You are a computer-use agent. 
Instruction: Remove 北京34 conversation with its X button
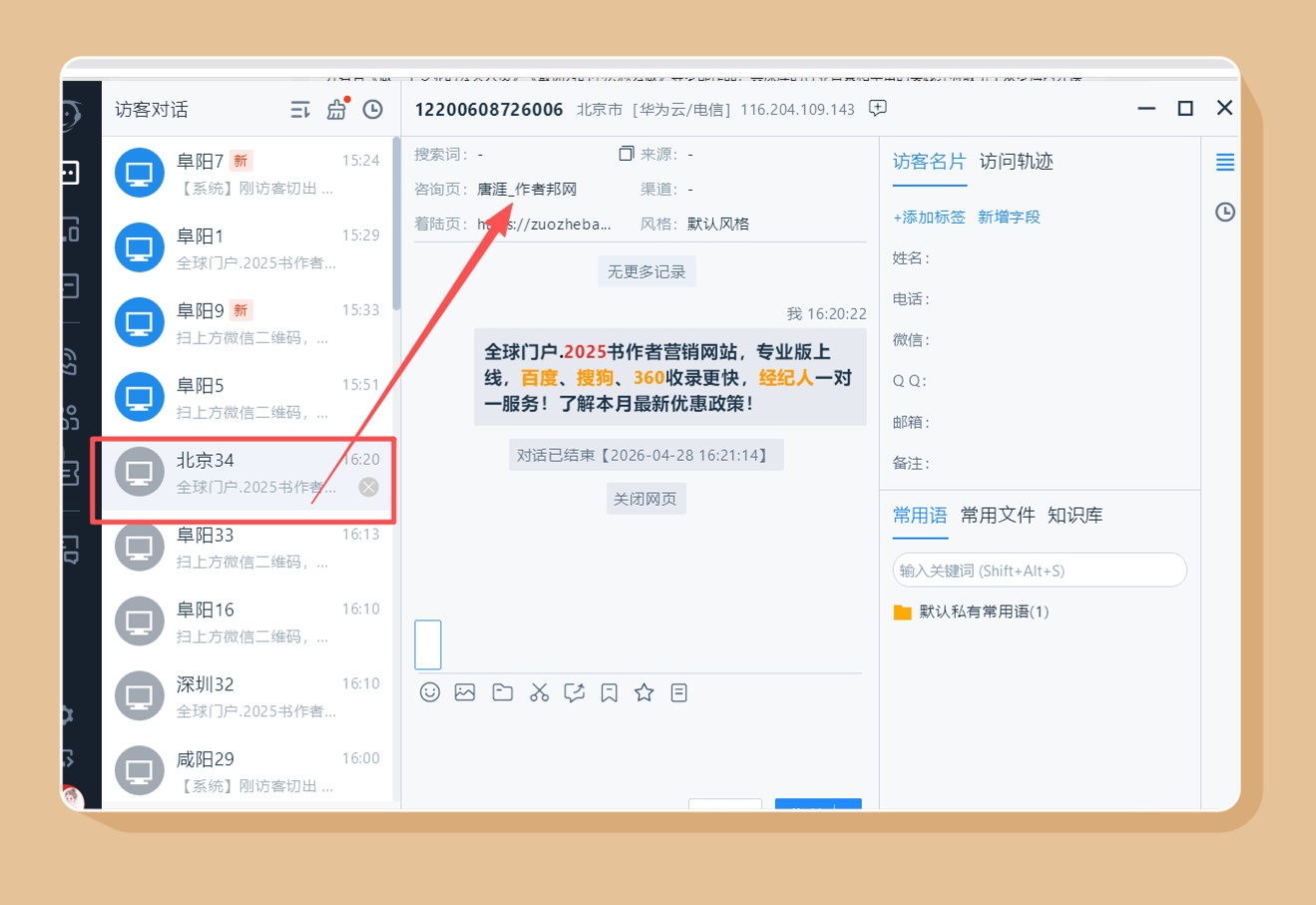pos(369,487)
